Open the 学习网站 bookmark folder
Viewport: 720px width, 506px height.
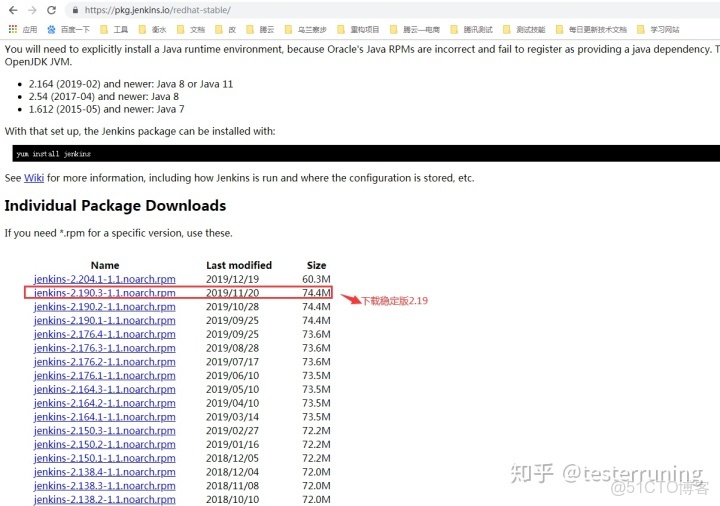(658, 29)
